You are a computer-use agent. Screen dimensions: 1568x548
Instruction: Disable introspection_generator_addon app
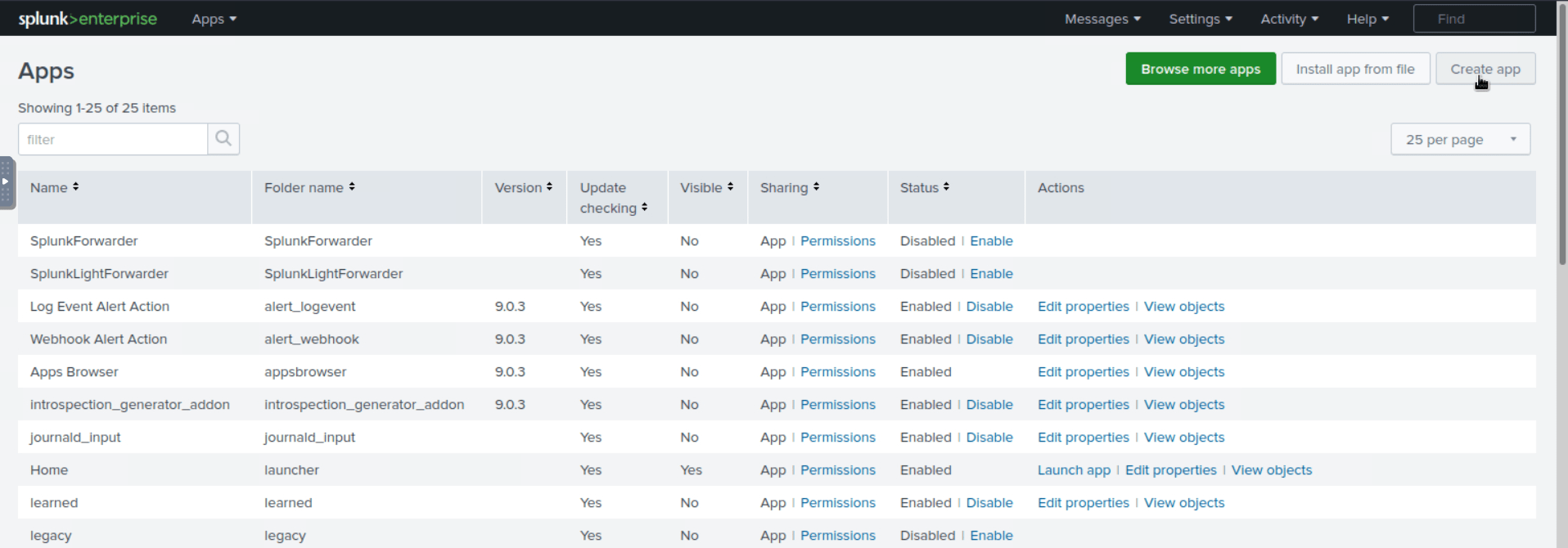[989, 404]
